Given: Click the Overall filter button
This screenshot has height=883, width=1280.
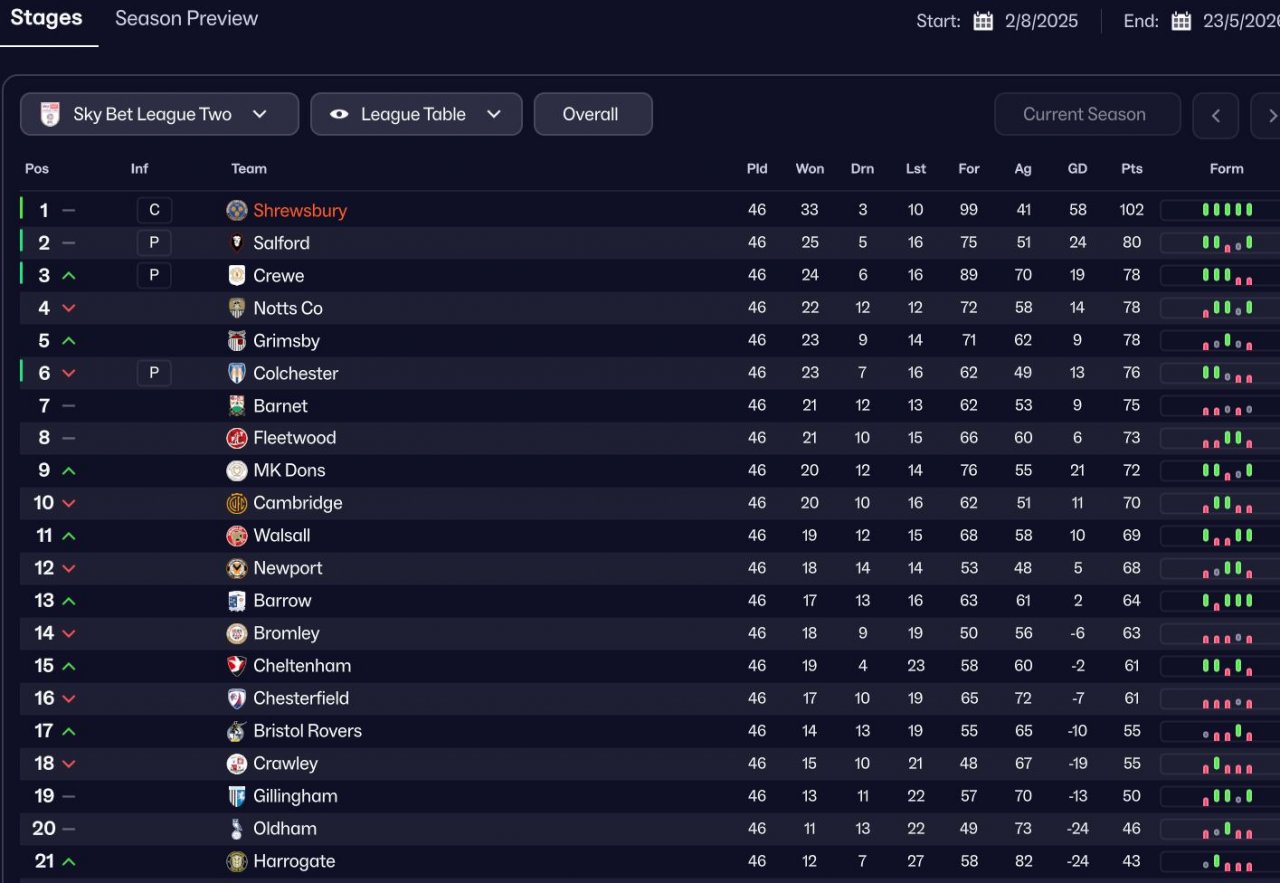Looking at the screenshot, I should coord(592,114).
